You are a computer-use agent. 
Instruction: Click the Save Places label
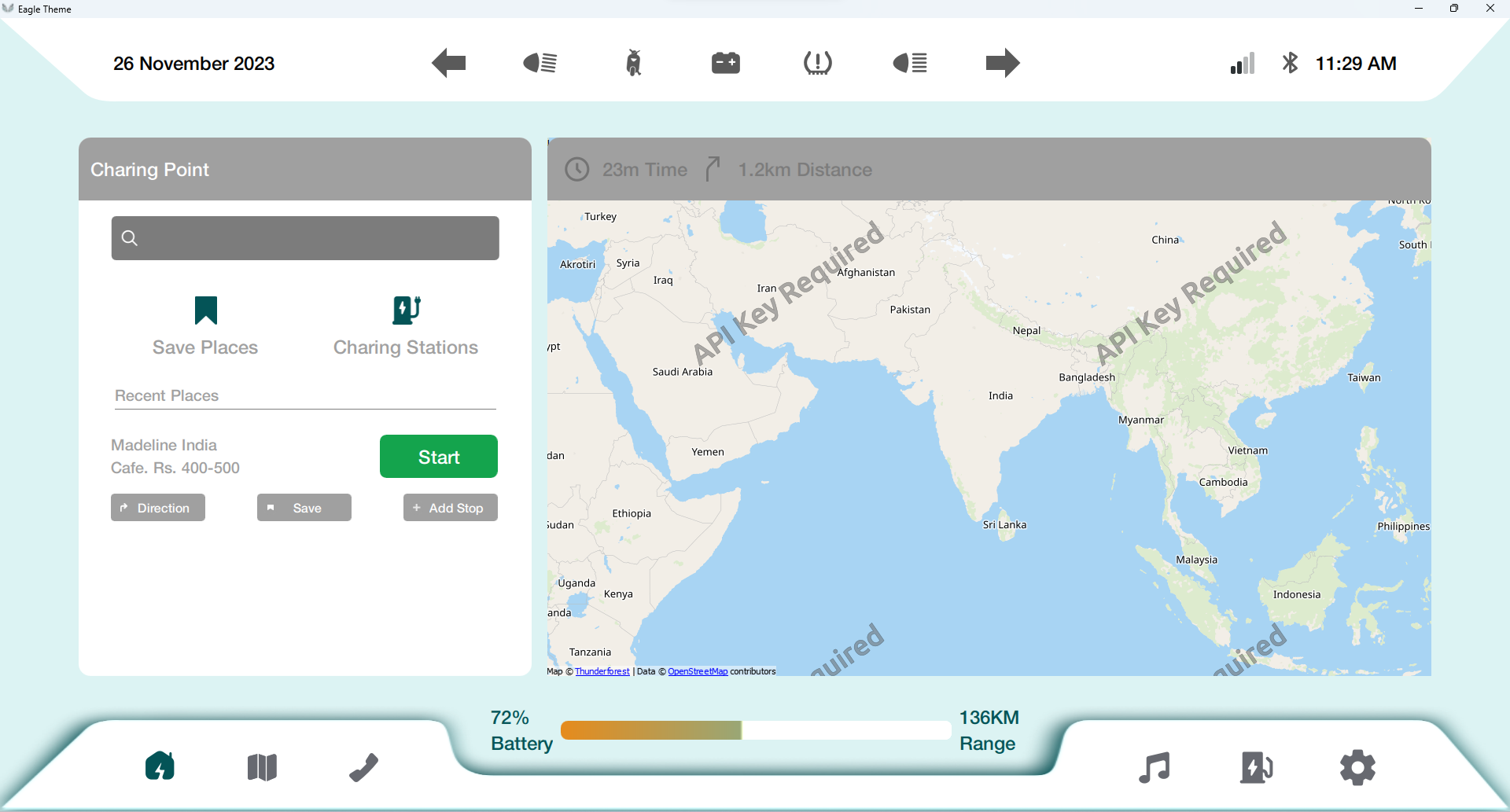(x=205, y=347)
